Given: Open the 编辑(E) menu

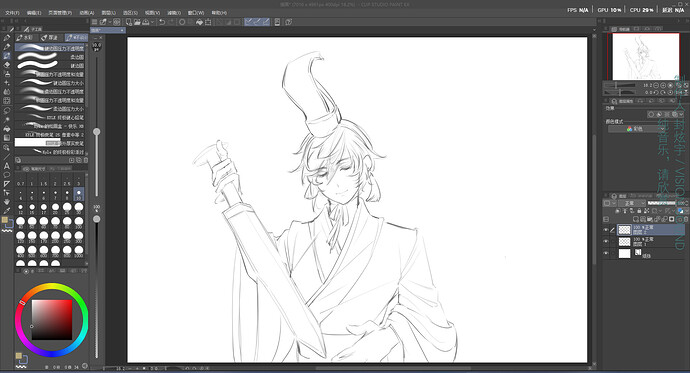Looking at the screenshot, I should point(34,13).
